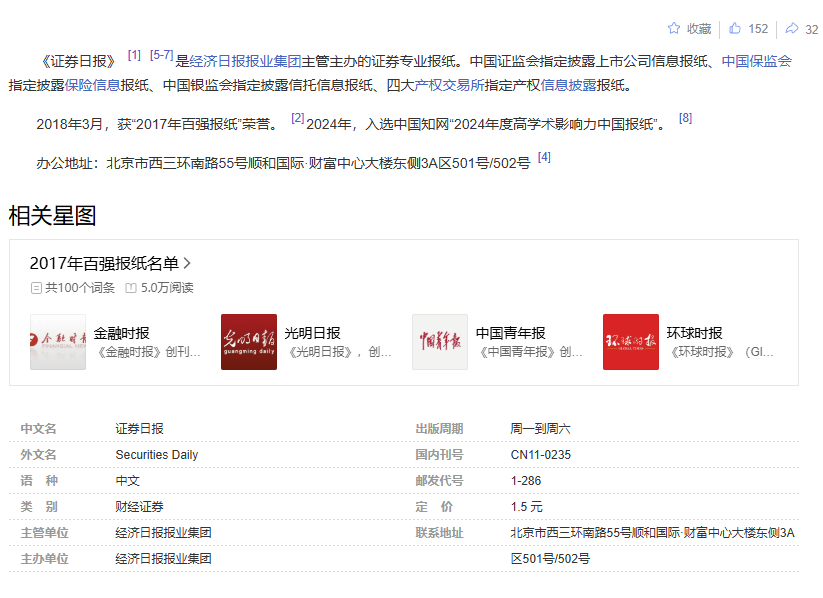This screenshot has height=598, width=823.
Task: Click the value 1-286
Action: [525, 480]
